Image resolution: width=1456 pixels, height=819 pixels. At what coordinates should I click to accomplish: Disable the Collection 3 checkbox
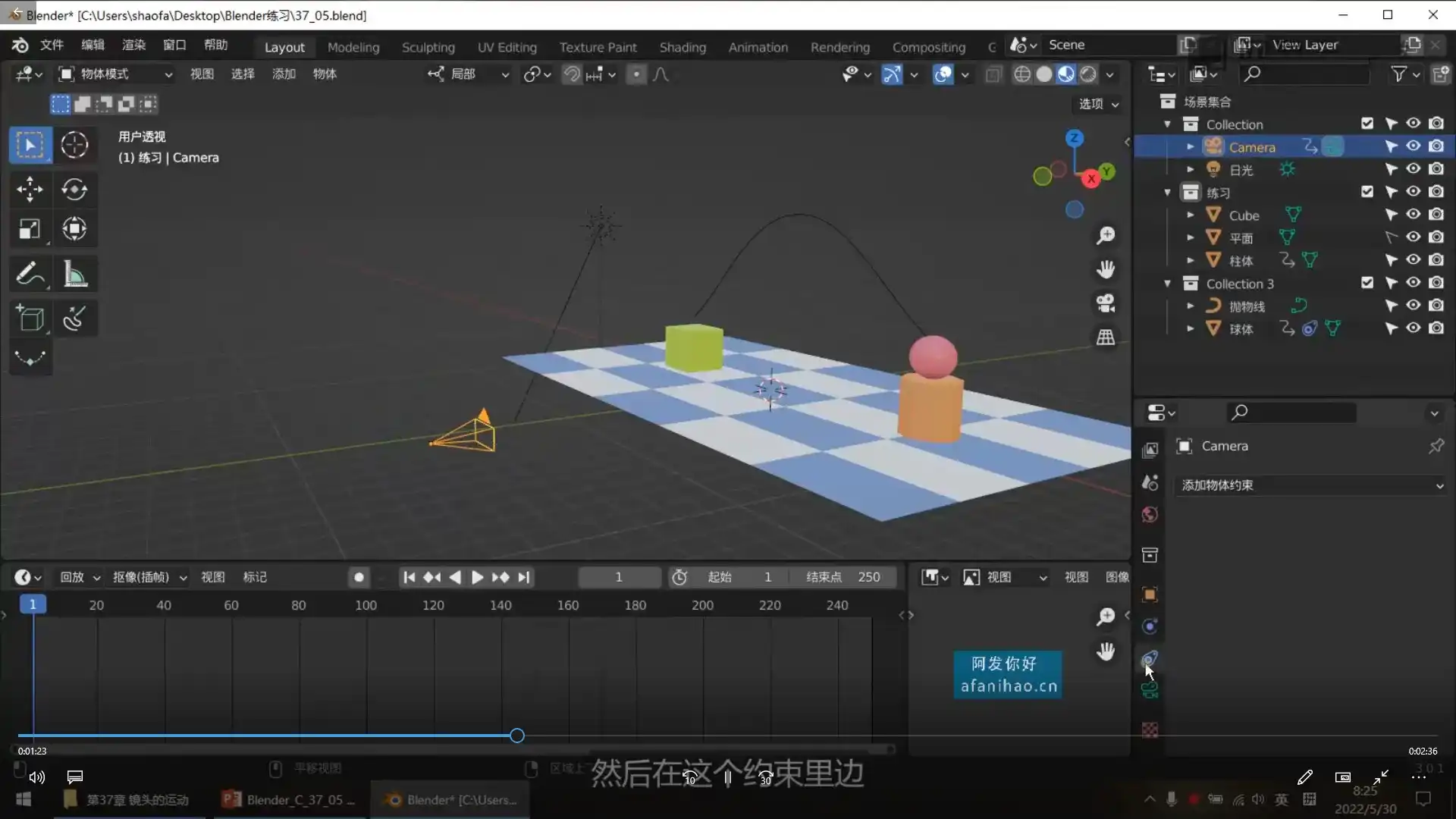tap(1367, 282)
